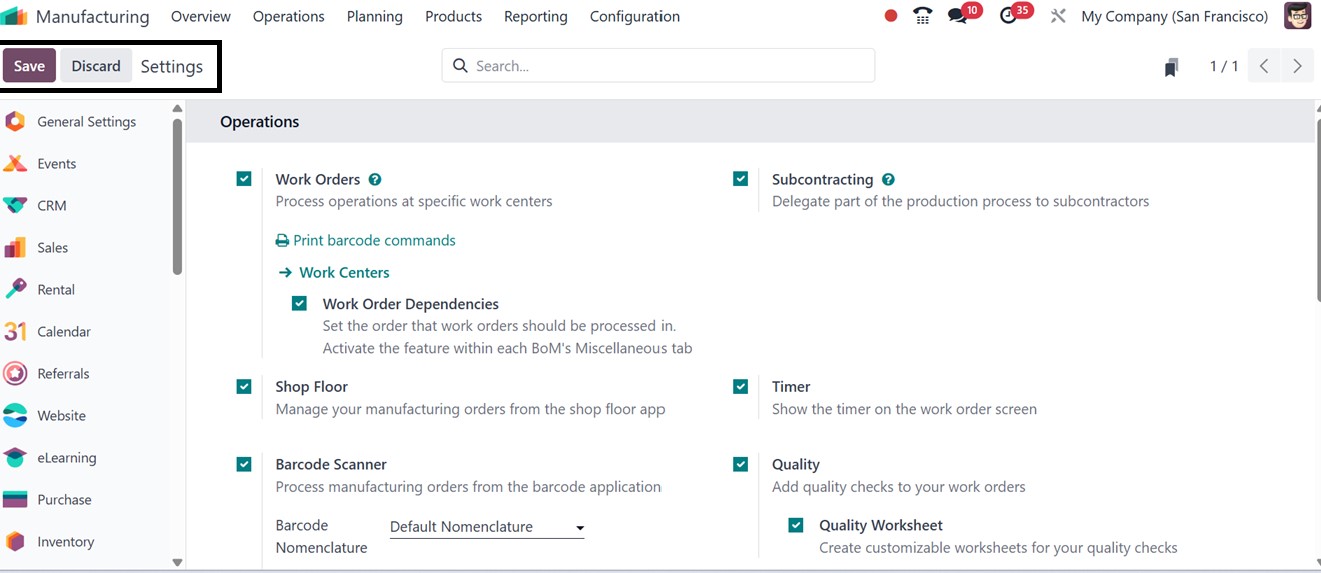Viewport: 1321px width, 573px height.
Task: Open the Work Centers link
Action: tap(344, 272)
